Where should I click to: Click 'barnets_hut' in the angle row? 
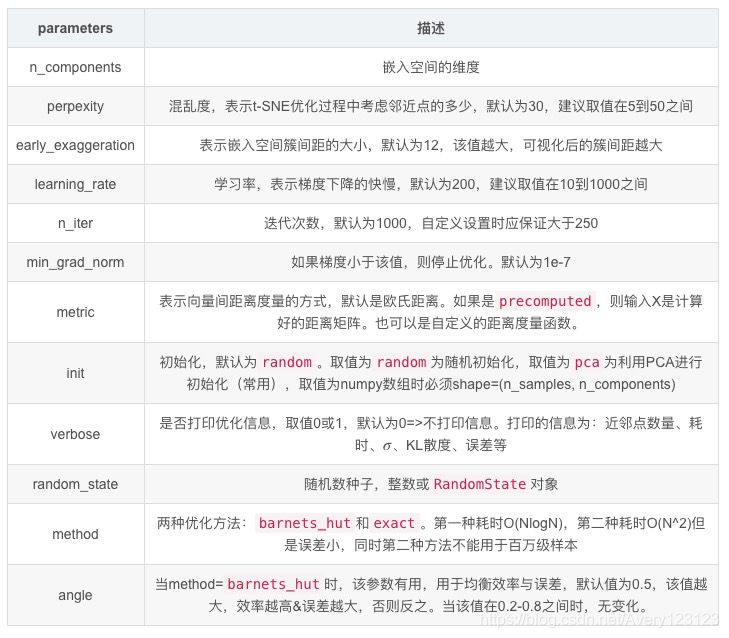point(273,584)
